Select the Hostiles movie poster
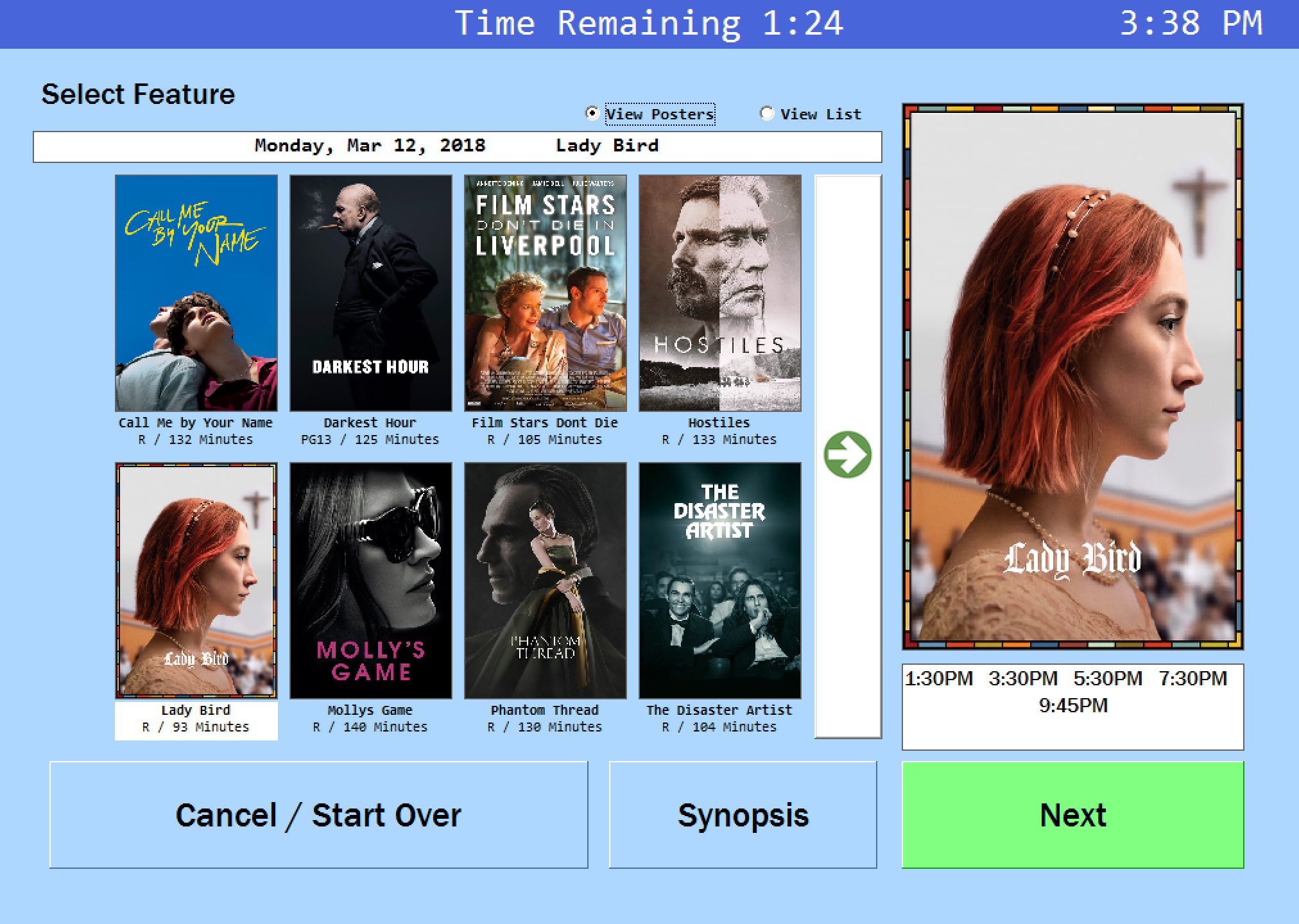The width and height of the screenshot is (1299, 924). click(x=720, y=293)
